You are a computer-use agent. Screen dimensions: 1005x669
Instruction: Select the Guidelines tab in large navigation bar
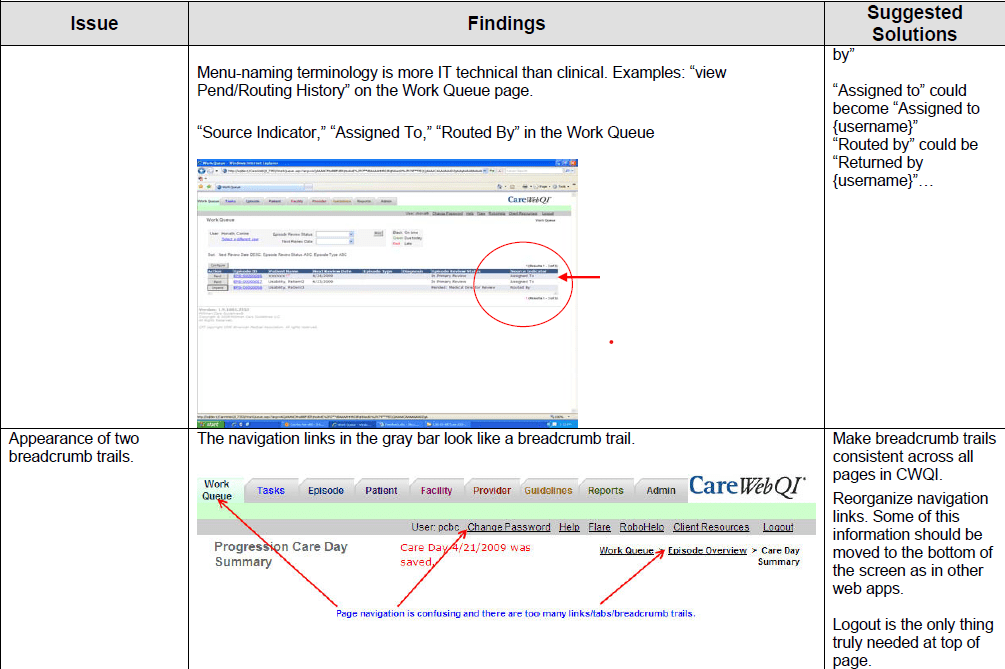[x=548, y=491]
